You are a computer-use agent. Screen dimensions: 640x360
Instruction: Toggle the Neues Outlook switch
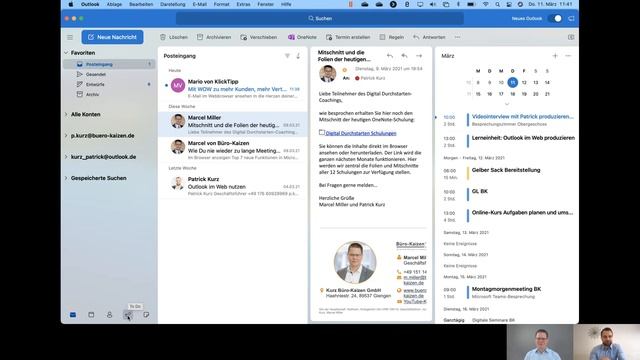pyautogui.click(x=555, y=18)
